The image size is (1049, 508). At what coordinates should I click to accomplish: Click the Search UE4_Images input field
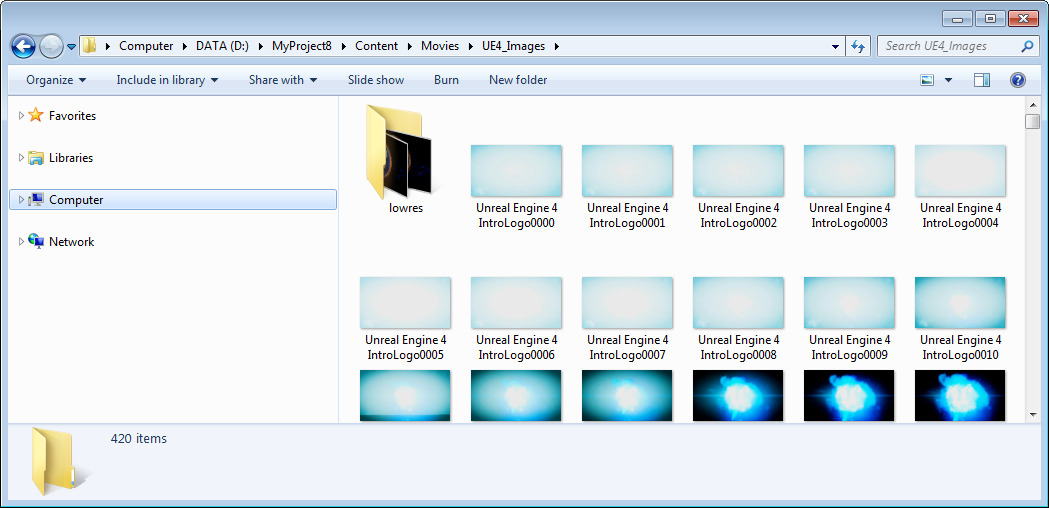[950, 46]
